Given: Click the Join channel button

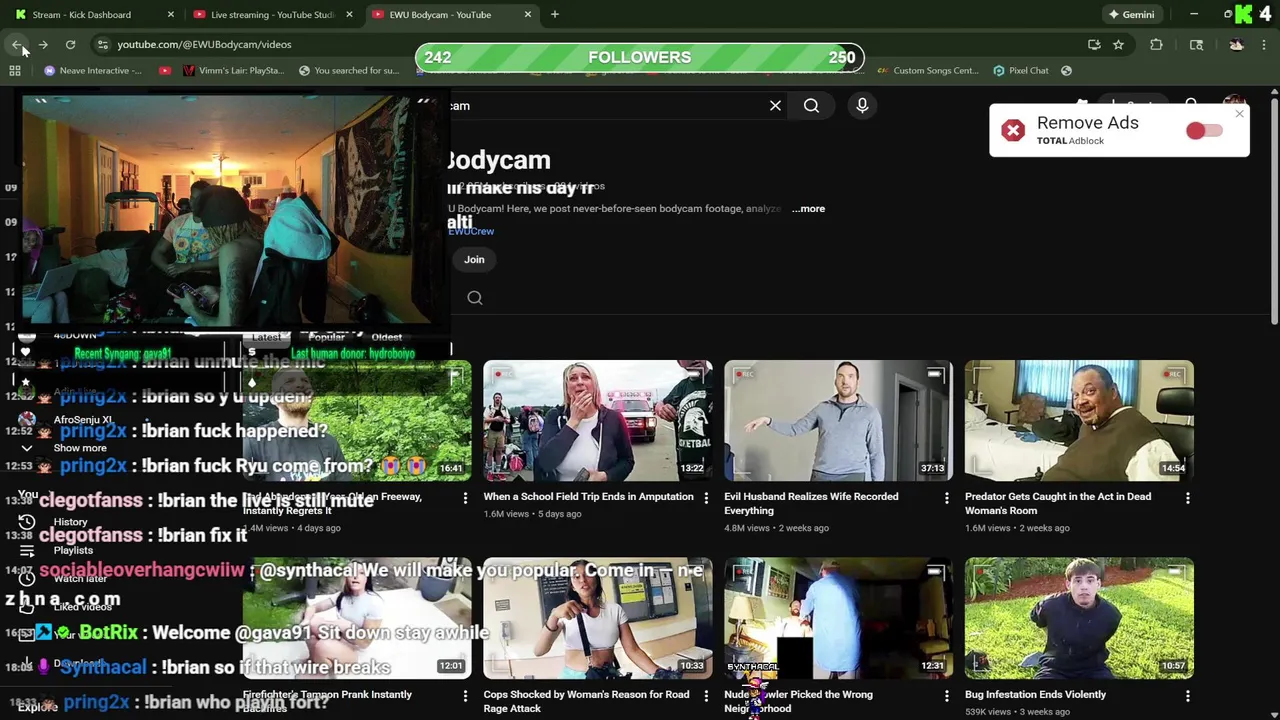Looking at the screenshot, I should click(x=474, y=260).
